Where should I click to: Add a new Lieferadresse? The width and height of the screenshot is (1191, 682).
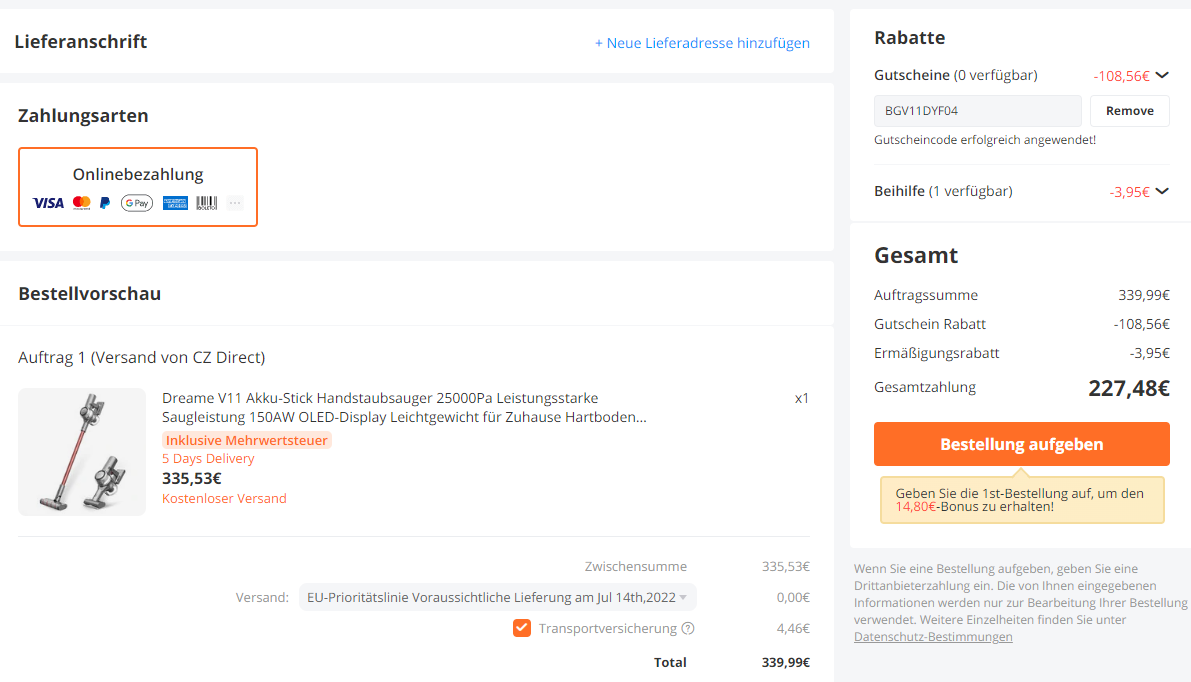point(702,43)
